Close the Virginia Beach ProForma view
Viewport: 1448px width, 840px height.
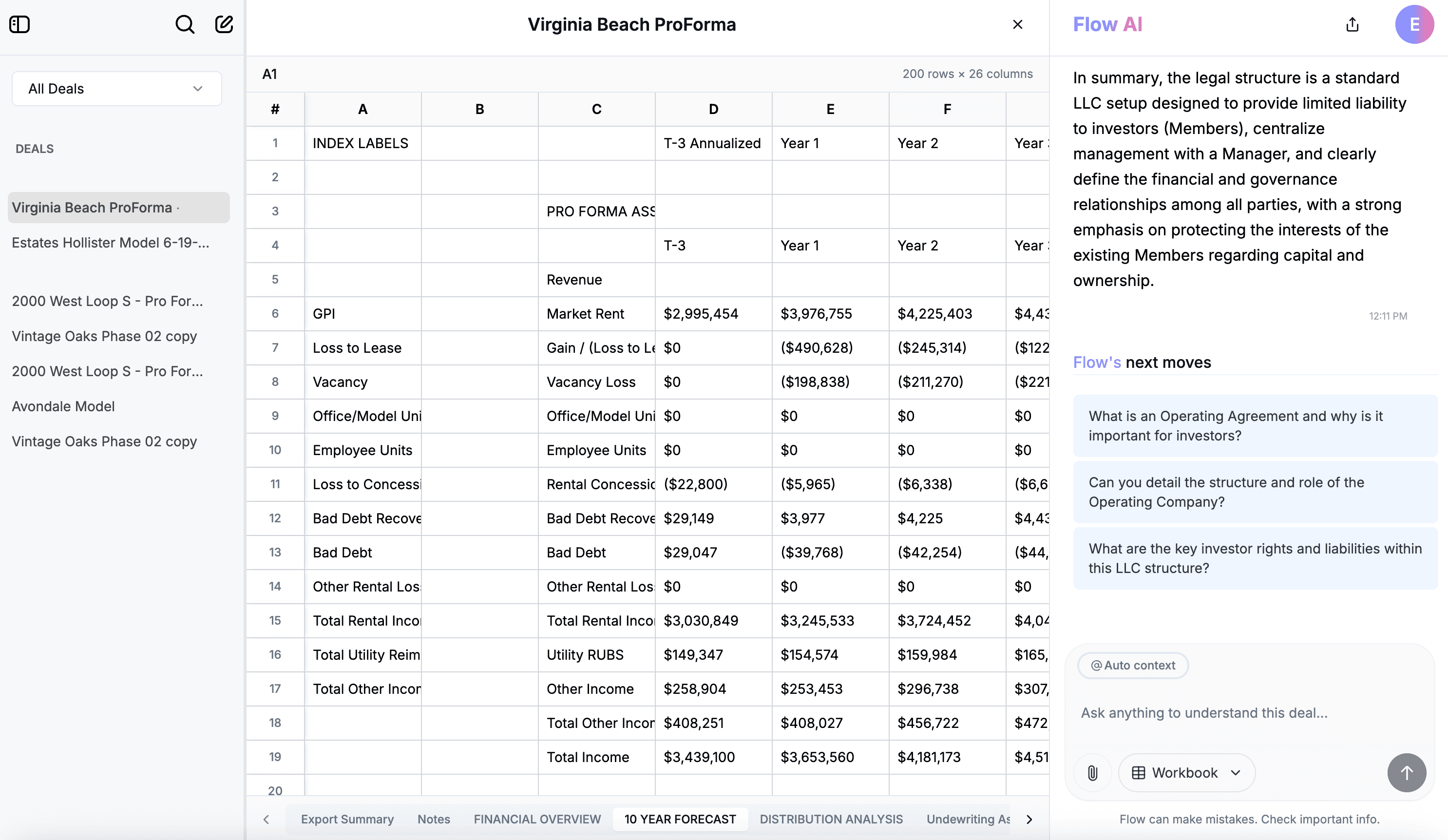[x=1018, y=24]
